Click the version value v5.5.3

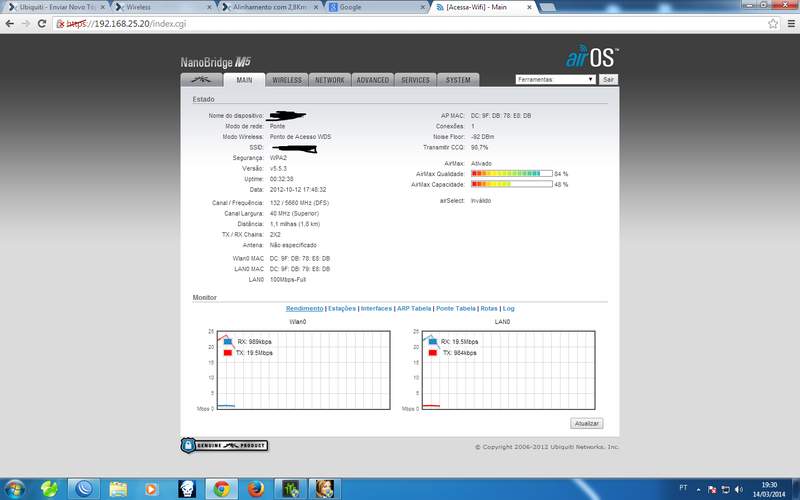(278, 168)
